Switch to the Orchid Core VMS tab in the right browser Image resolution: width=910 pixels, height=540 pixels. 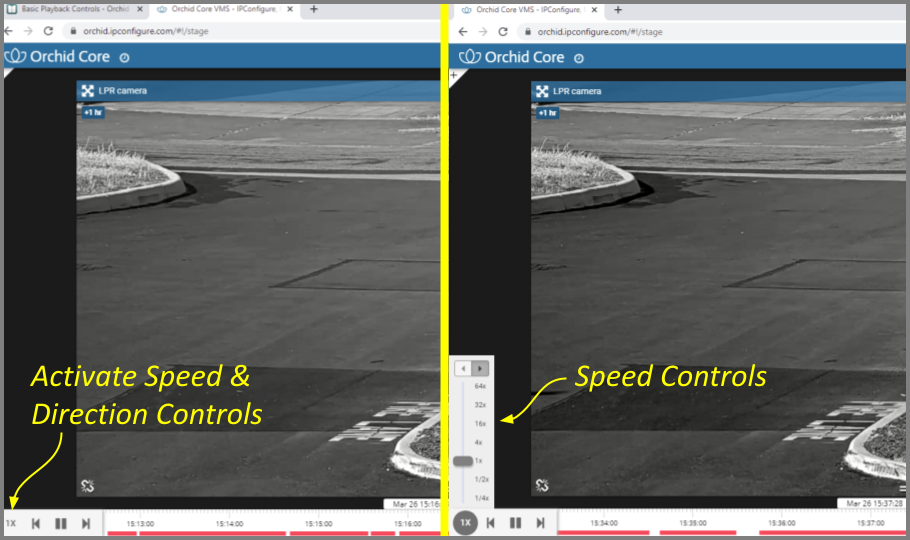click(x=528, y=10)
